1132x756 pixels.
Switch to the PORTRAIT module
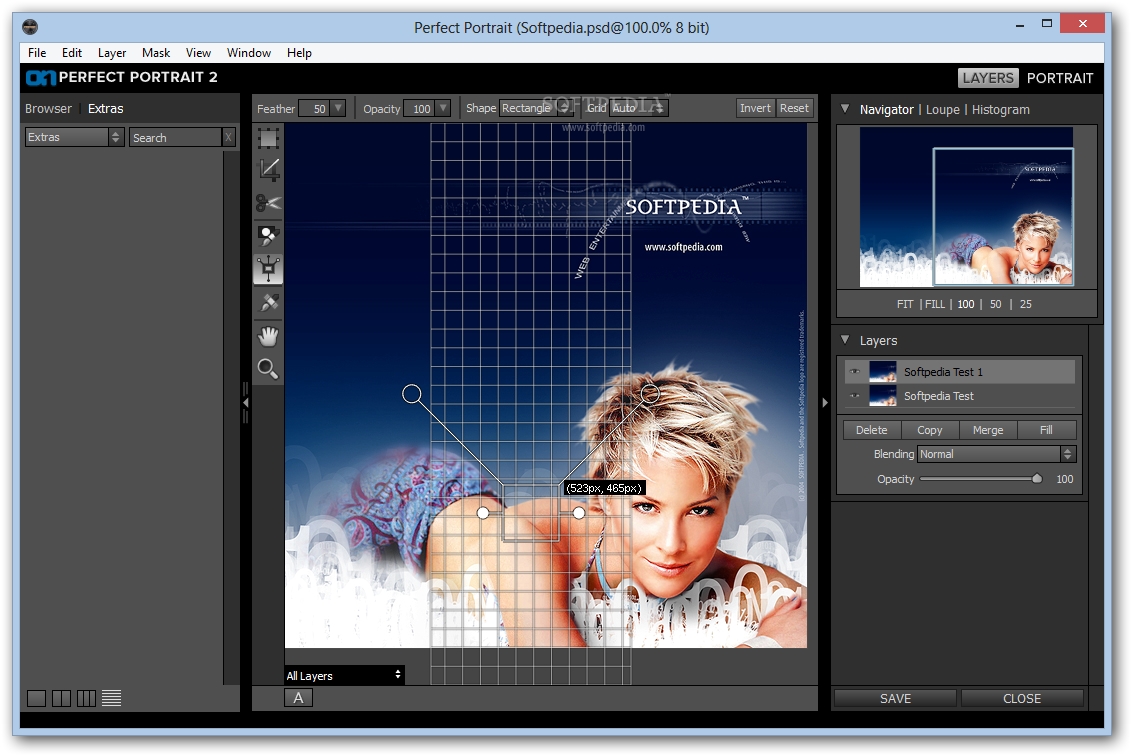(1060, 78)
